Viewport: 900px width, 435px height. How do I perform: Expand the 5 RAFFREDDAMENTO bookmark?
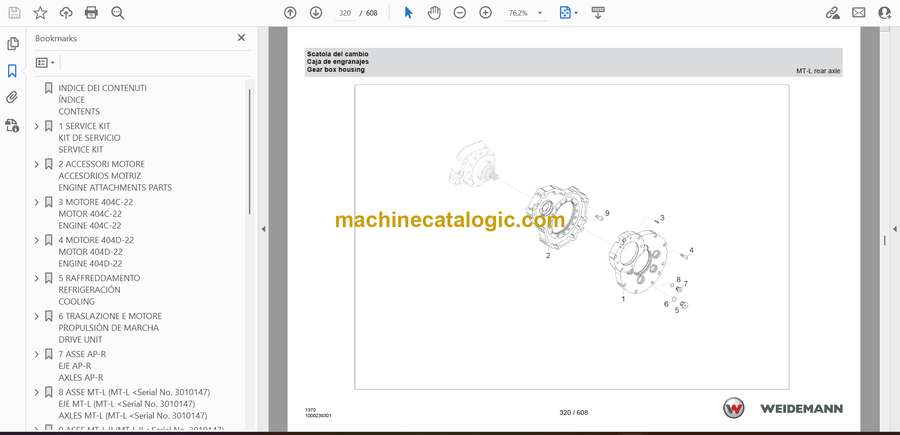click(37, 278)
